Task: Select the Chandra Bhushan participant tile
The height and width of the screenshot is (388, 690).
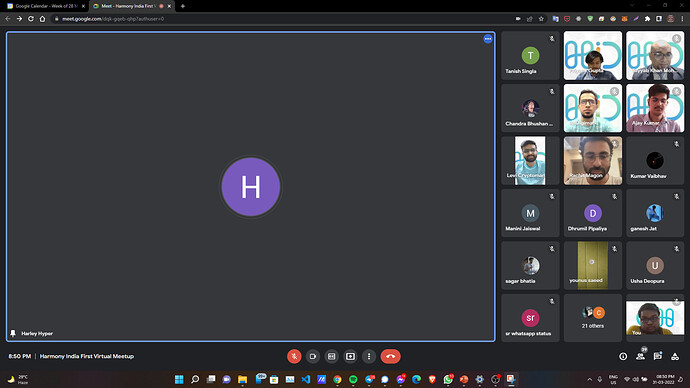Action: coord(530,108)
